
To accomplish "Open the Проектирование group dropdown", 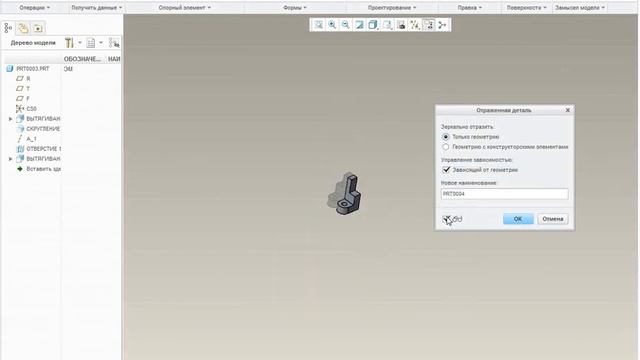I will (392, 7).
